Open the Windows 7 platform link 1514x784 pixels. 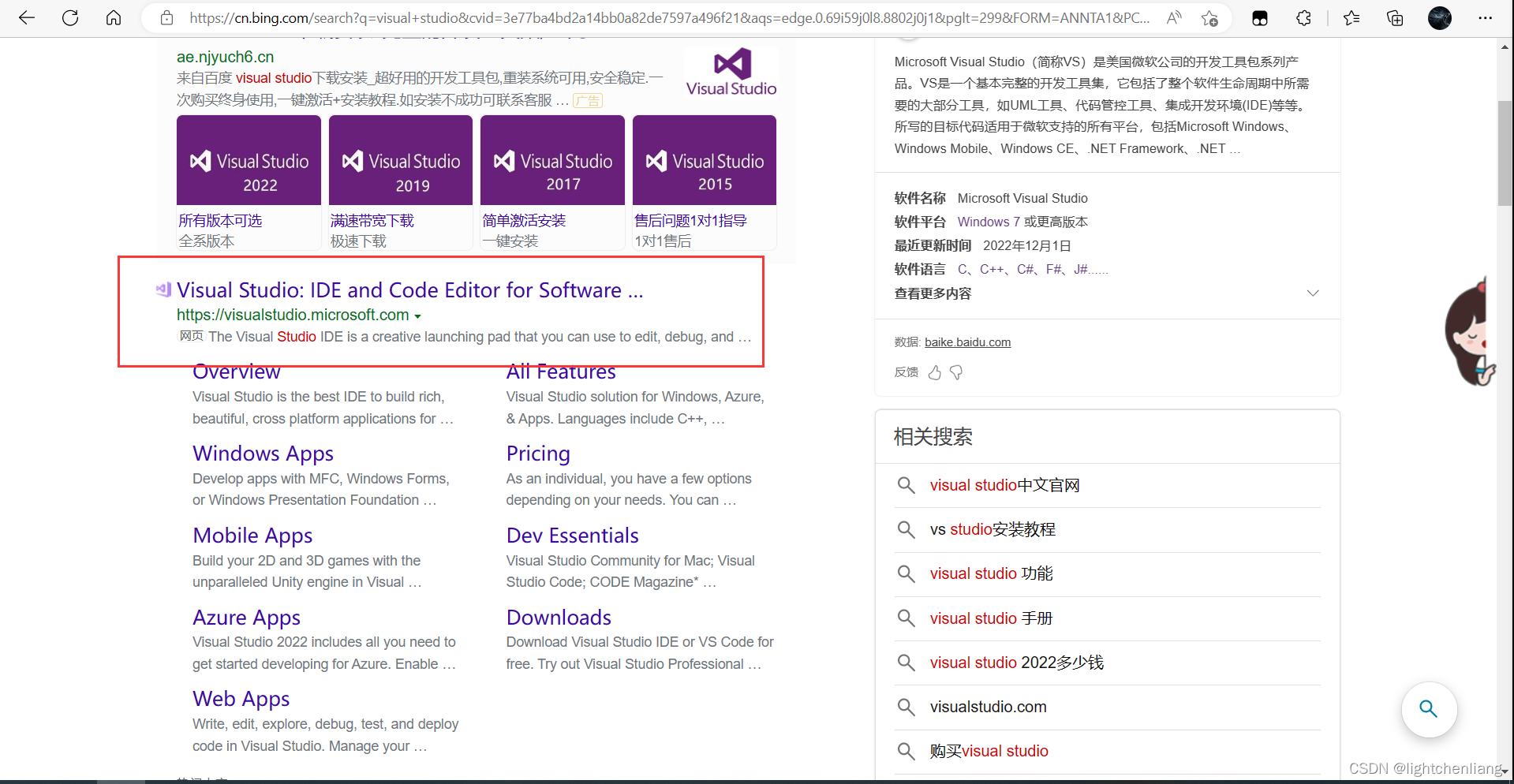tap(989, 222)
